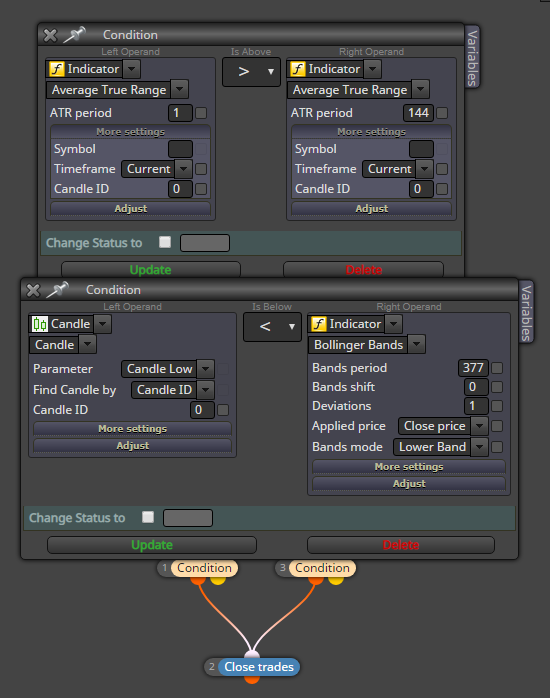
Task: Open Find Candle by Candle ID dropdown
Action: click(205, 390)
